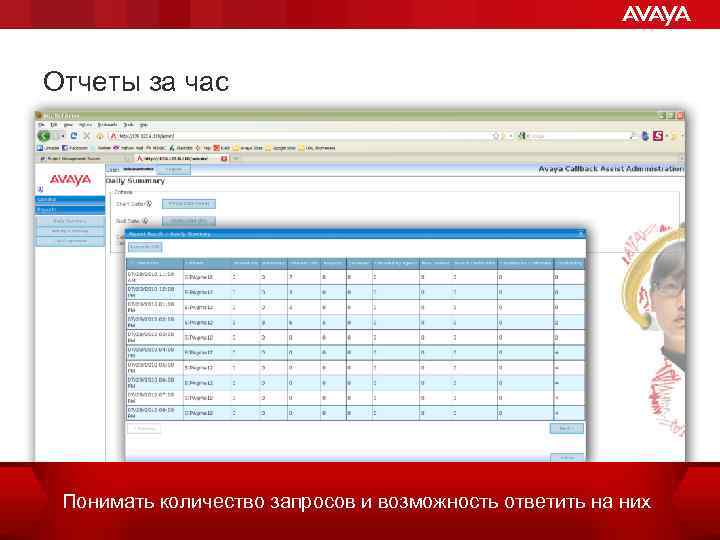Sort by the first date/time column header

click(155, 263)
